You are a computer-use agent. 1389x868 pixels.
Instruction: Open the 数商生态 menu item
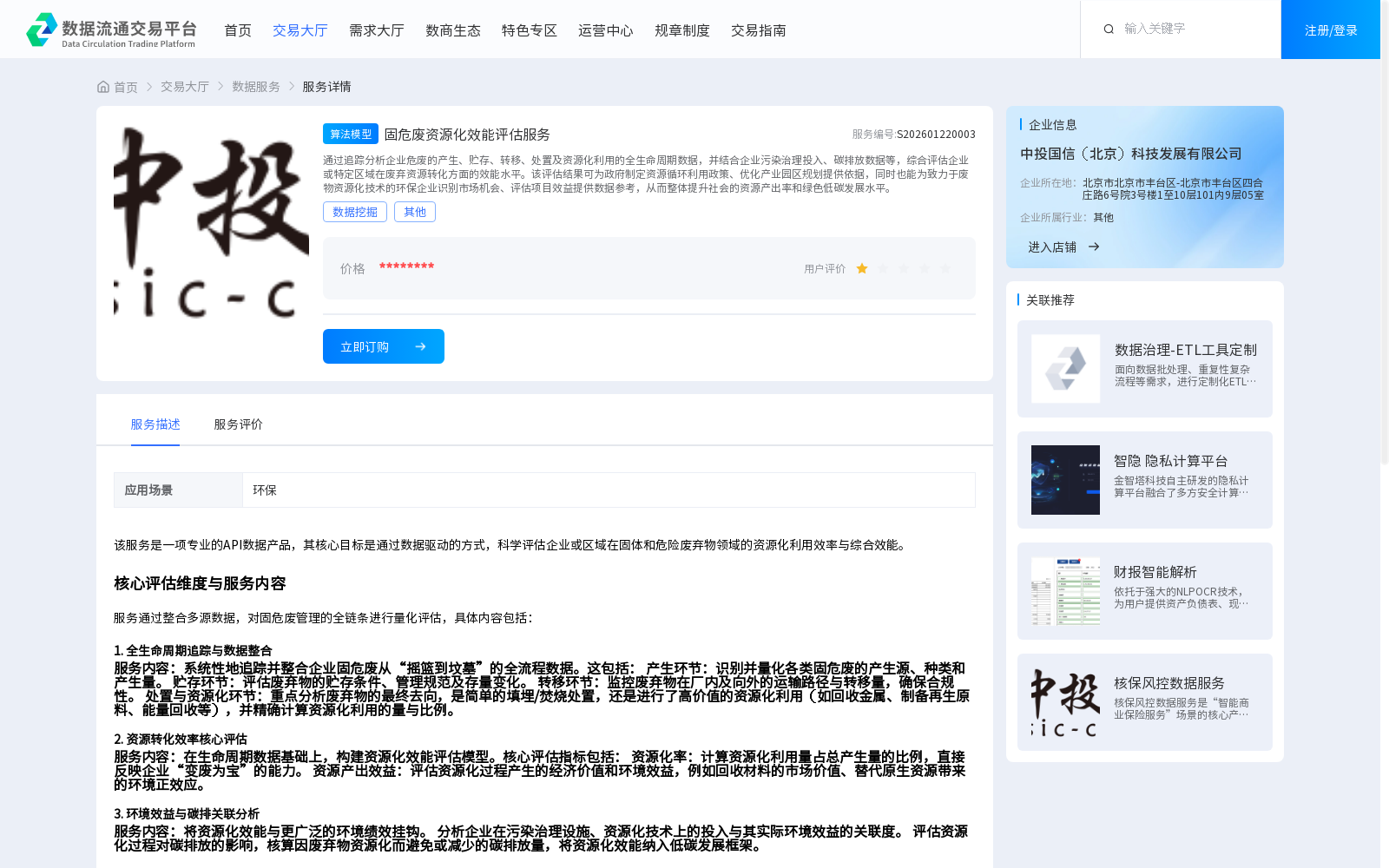pos(453,30)
